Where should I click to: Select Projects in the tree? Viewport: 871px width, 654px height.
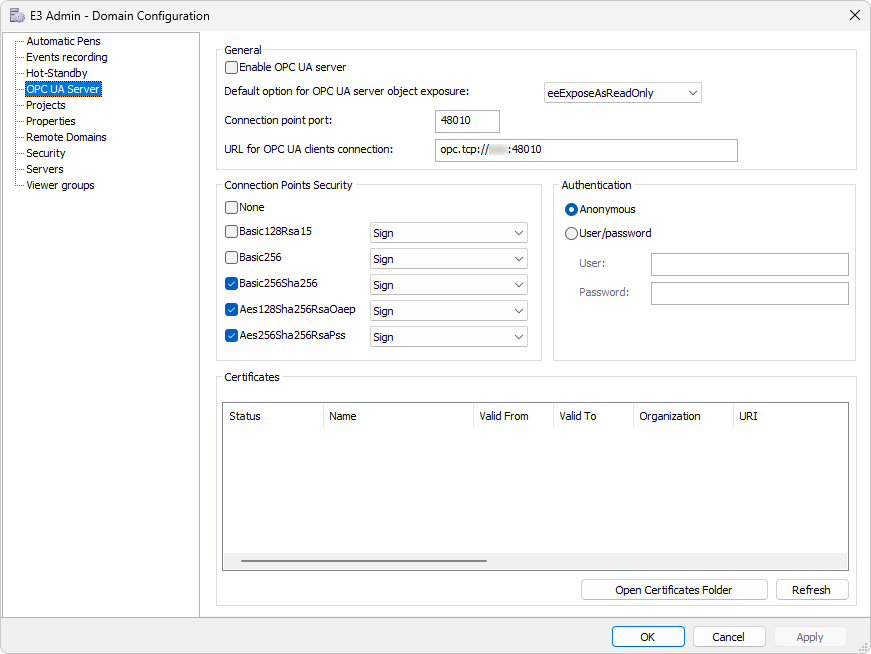pyautogui.click(x=46, y=106)
